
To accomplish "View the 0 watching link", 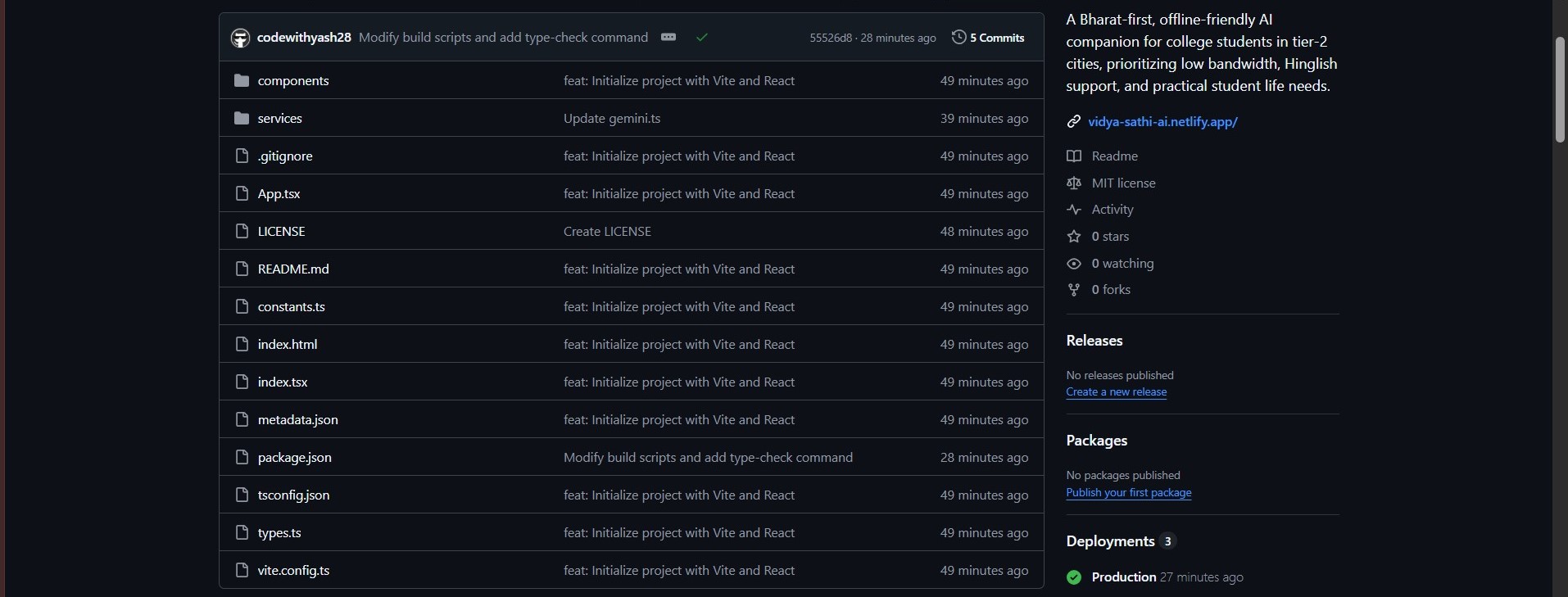I will [x=1122, y=264].
